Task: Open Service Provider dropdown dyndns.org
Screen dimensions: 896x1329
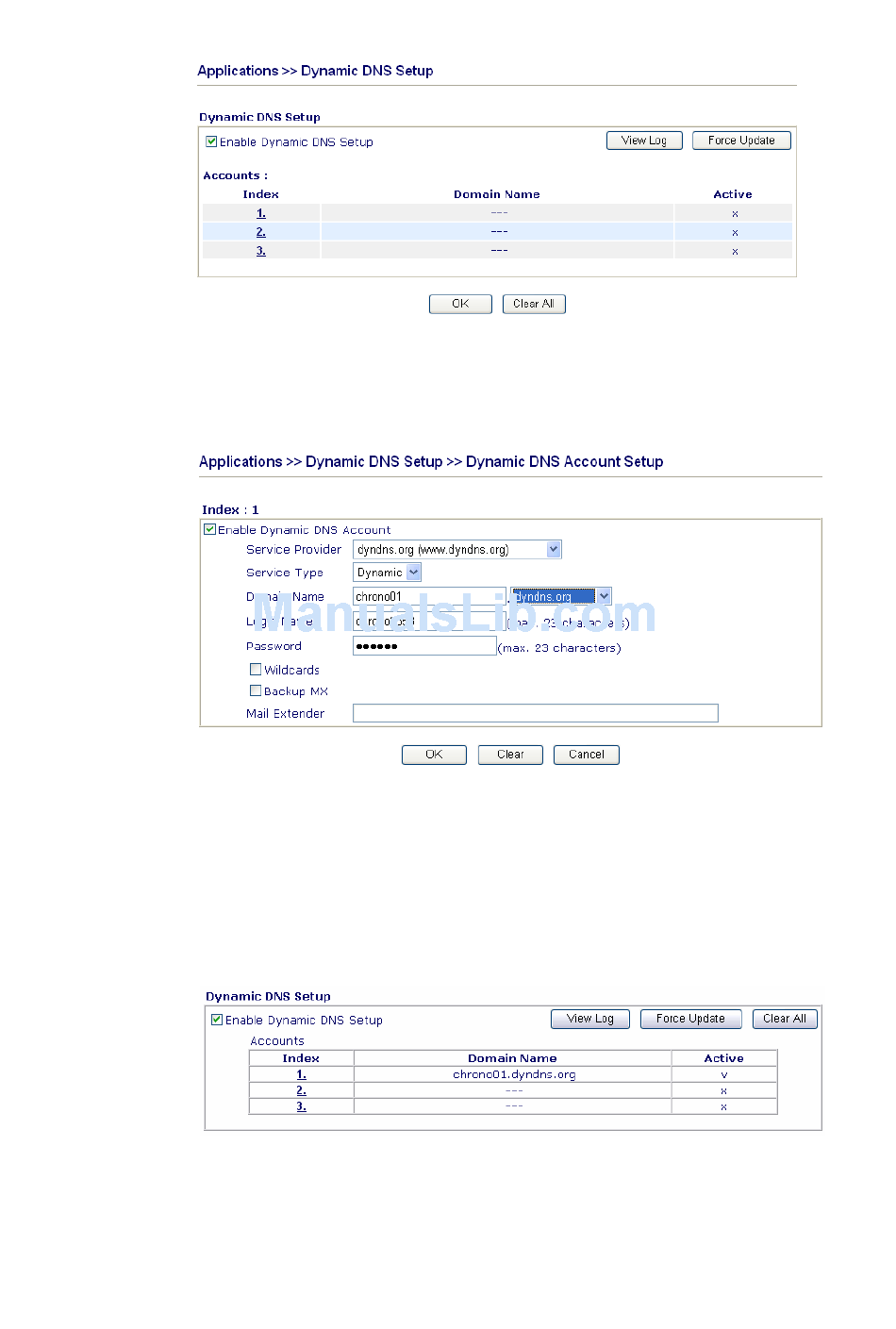Action: (457, 549)
